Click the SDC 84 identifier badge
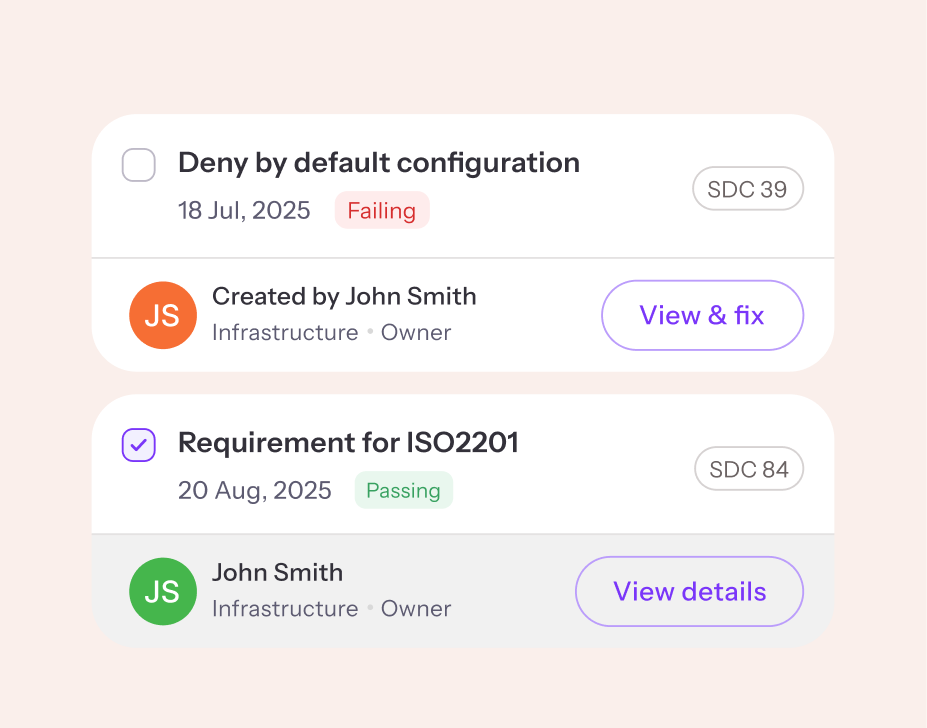This screenshot has width=927, height=728. 748,468
